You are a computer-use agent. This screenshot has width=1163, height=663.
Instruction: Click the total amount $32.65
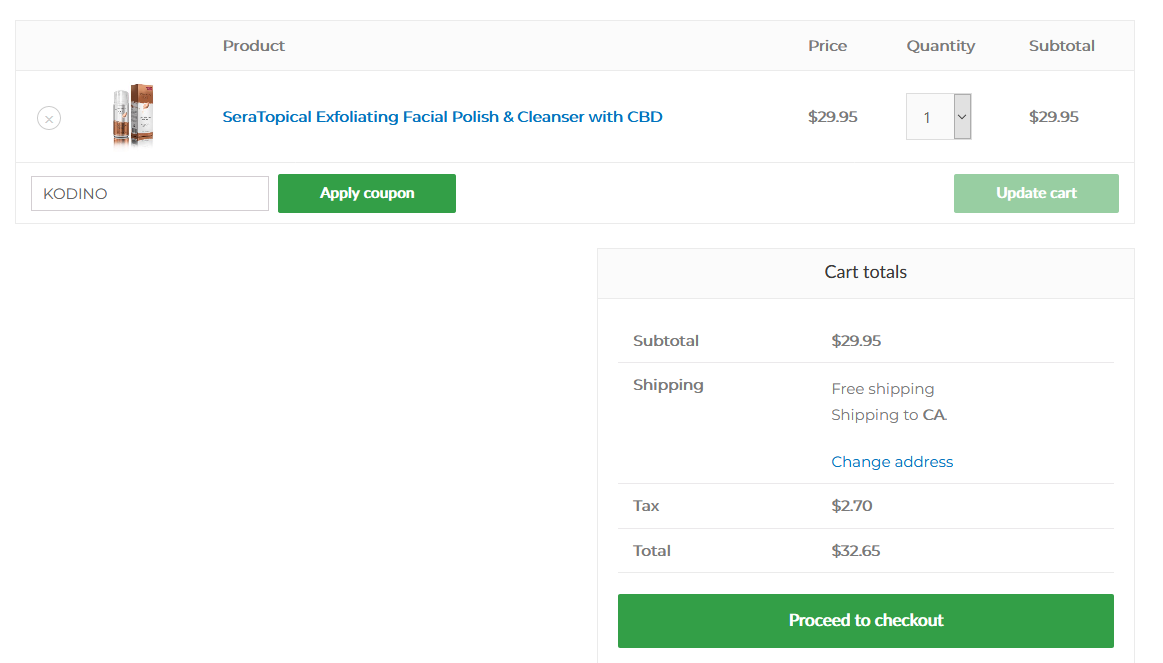tap(855, 551)
